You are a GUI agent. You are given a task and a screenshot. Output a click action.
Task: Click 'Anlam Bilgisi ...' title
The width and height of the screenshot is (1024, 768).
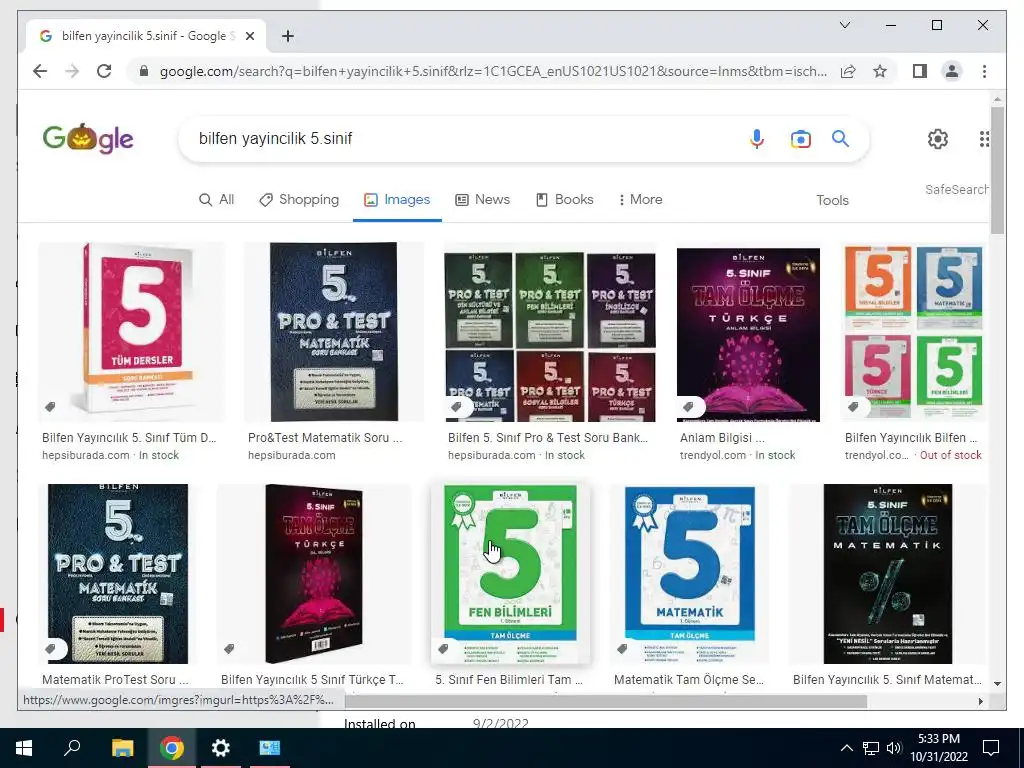722,438
